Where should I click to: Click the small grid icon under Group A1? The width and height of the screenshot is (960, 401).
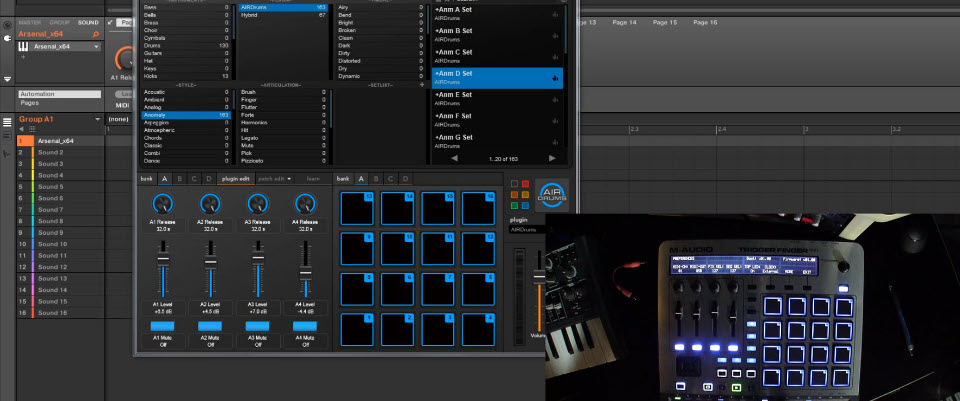32,129
